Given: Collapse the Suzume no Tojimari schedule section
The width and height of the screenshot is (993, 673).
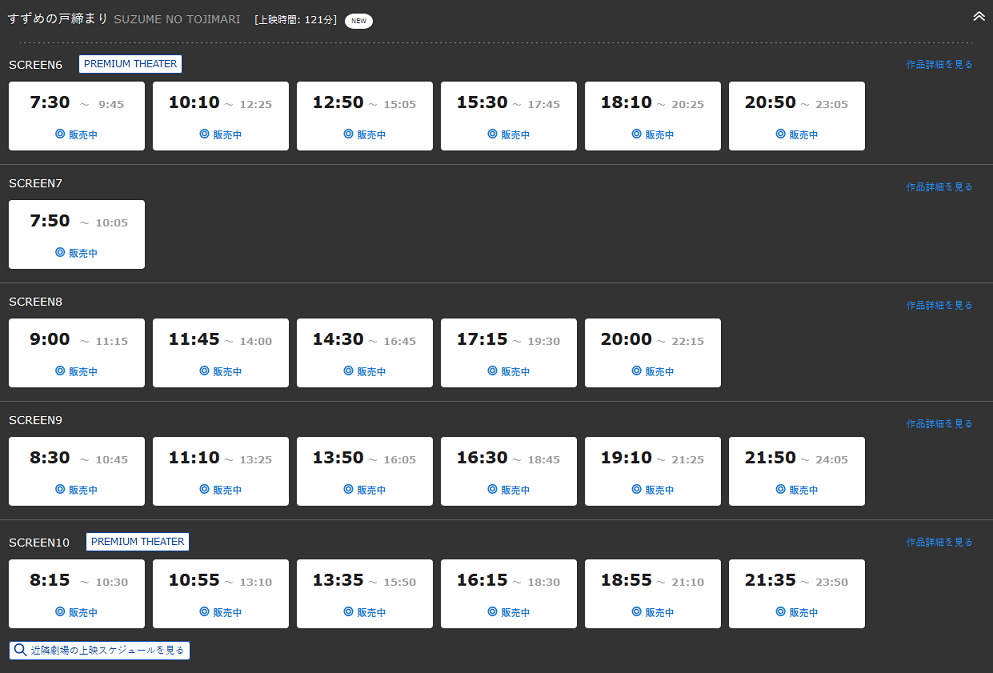Looking at the screenshot, I should [x=978, y=16].
